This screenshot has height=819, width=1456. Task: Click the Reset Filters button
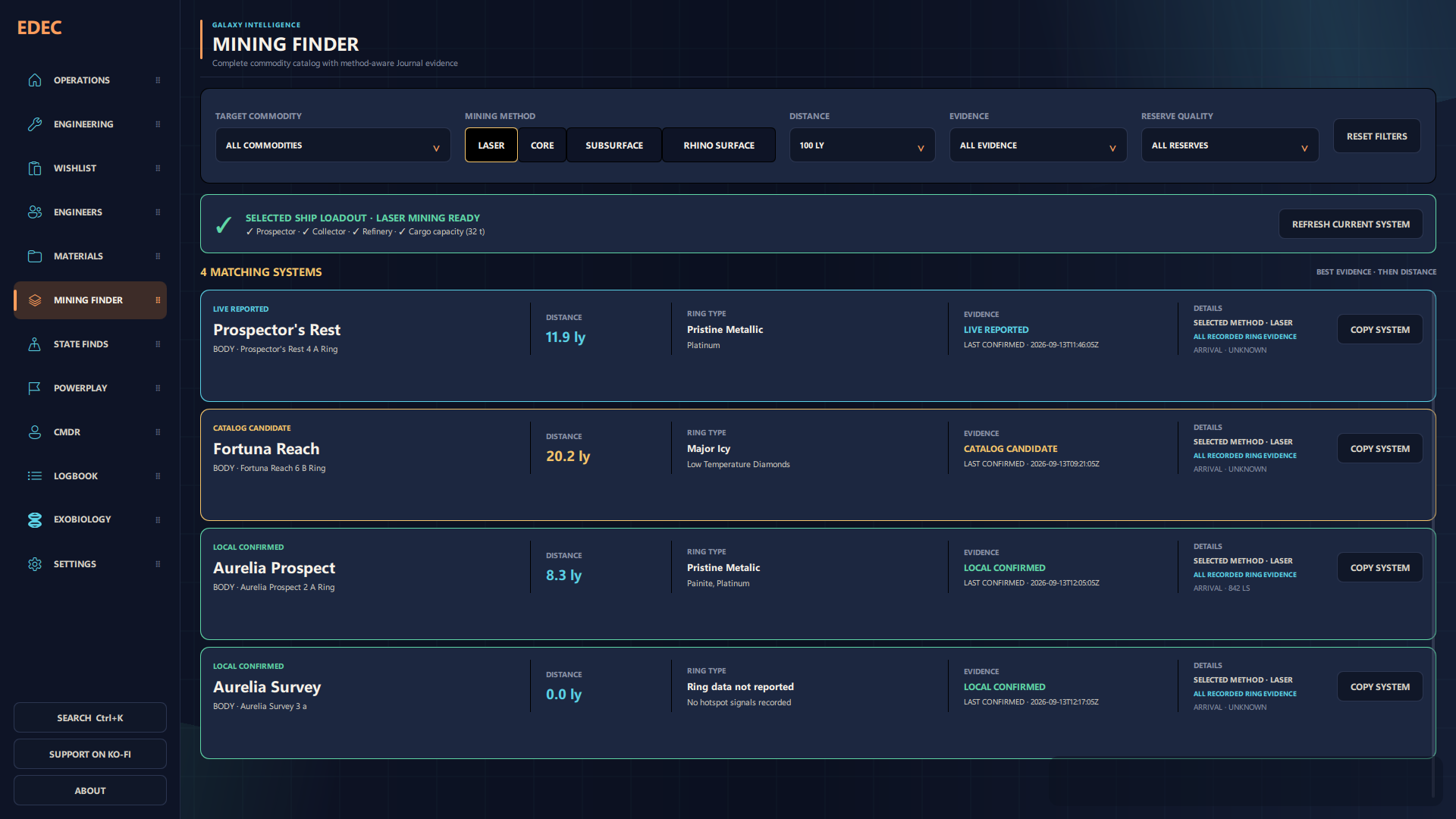tap(1377, 136)
